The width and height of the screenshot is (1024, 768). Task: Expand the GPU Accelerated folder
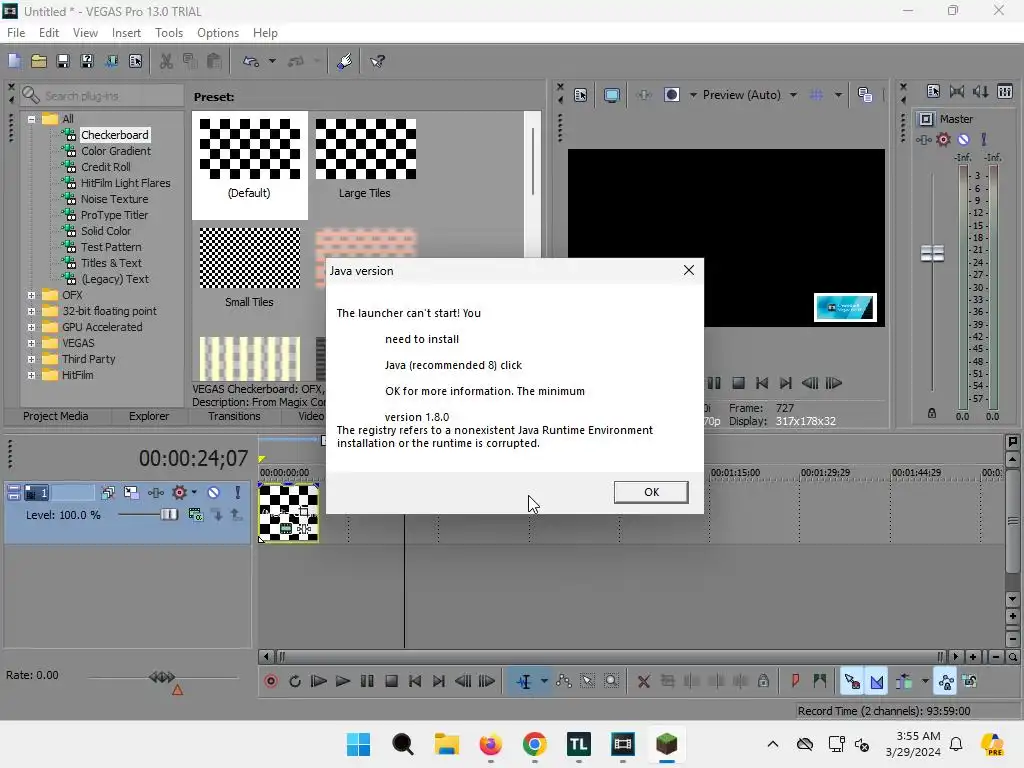(x=31, y=327)
